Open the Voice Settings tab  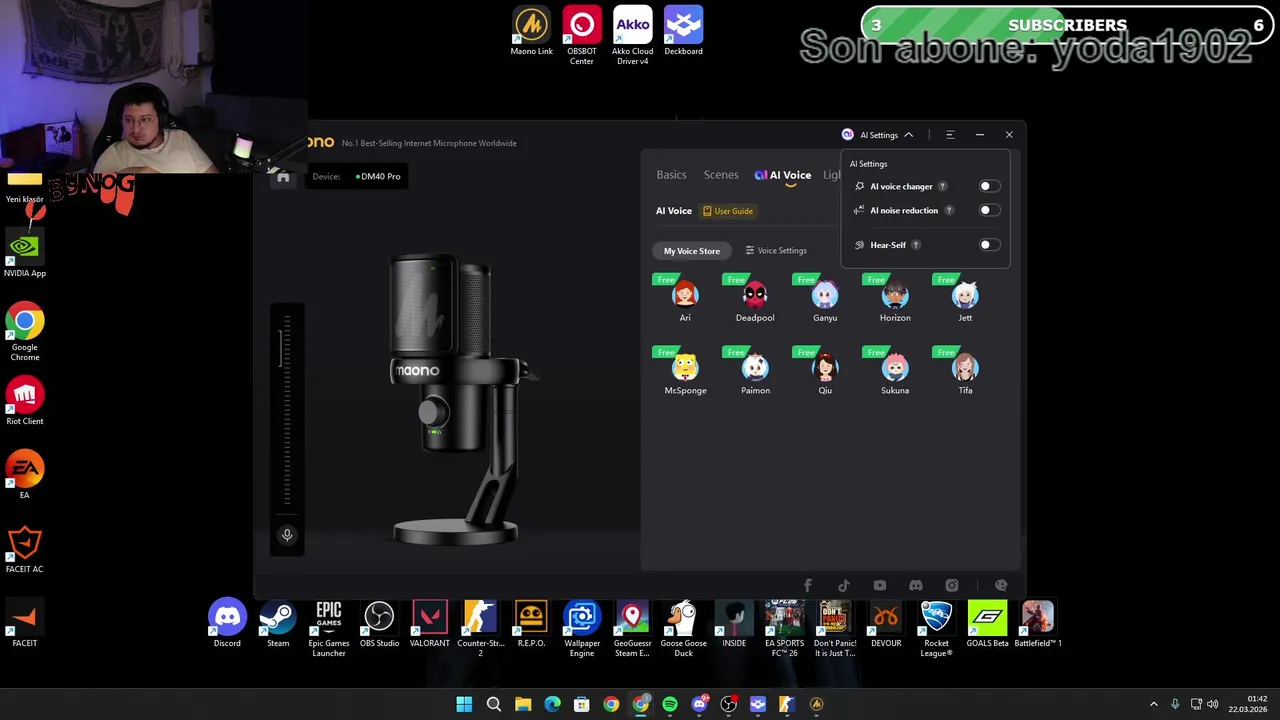coord(776,251)
